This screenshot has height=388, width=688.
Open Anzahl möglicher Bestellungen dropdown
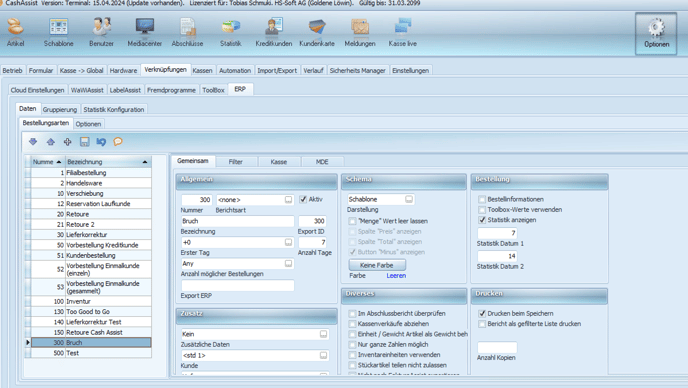[x=288, y=263]
